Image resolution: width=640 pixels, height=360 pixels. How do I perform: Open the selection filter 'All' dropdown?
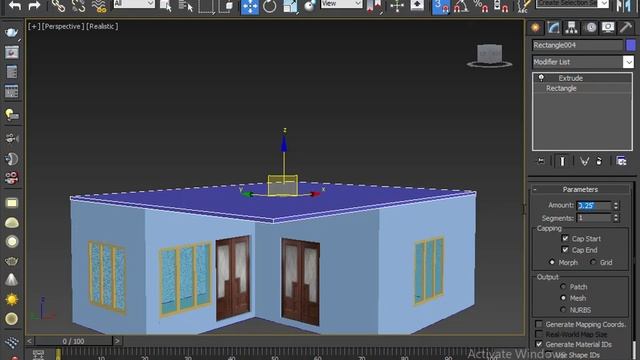click(134, 4)
